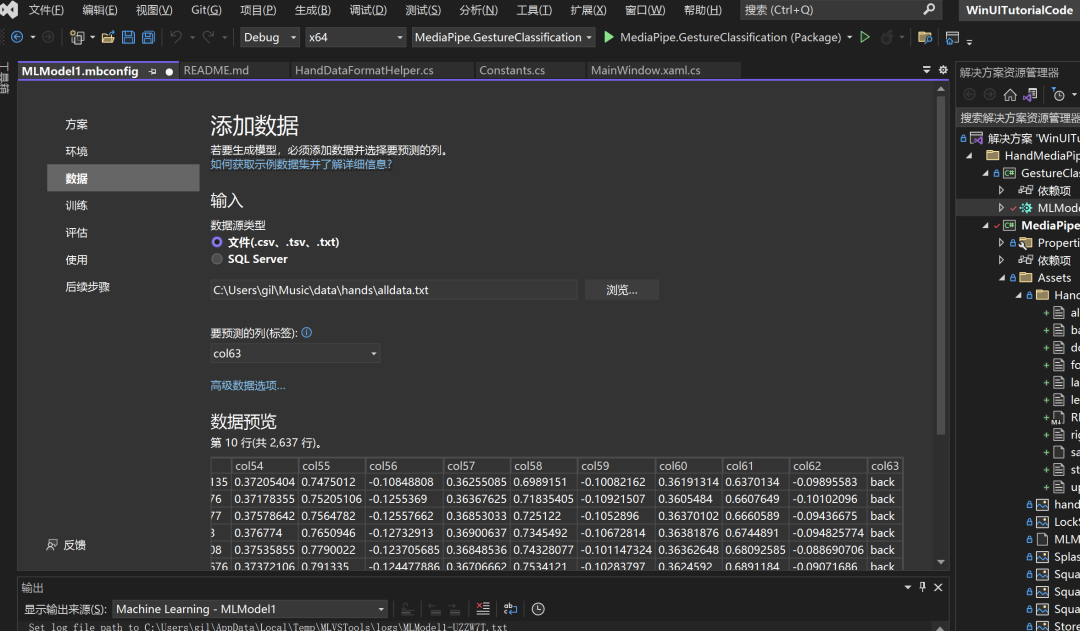Screen dimensions: 1080x631
Task: Open the Debug configuration dropdown
Action: click(269, 37)
